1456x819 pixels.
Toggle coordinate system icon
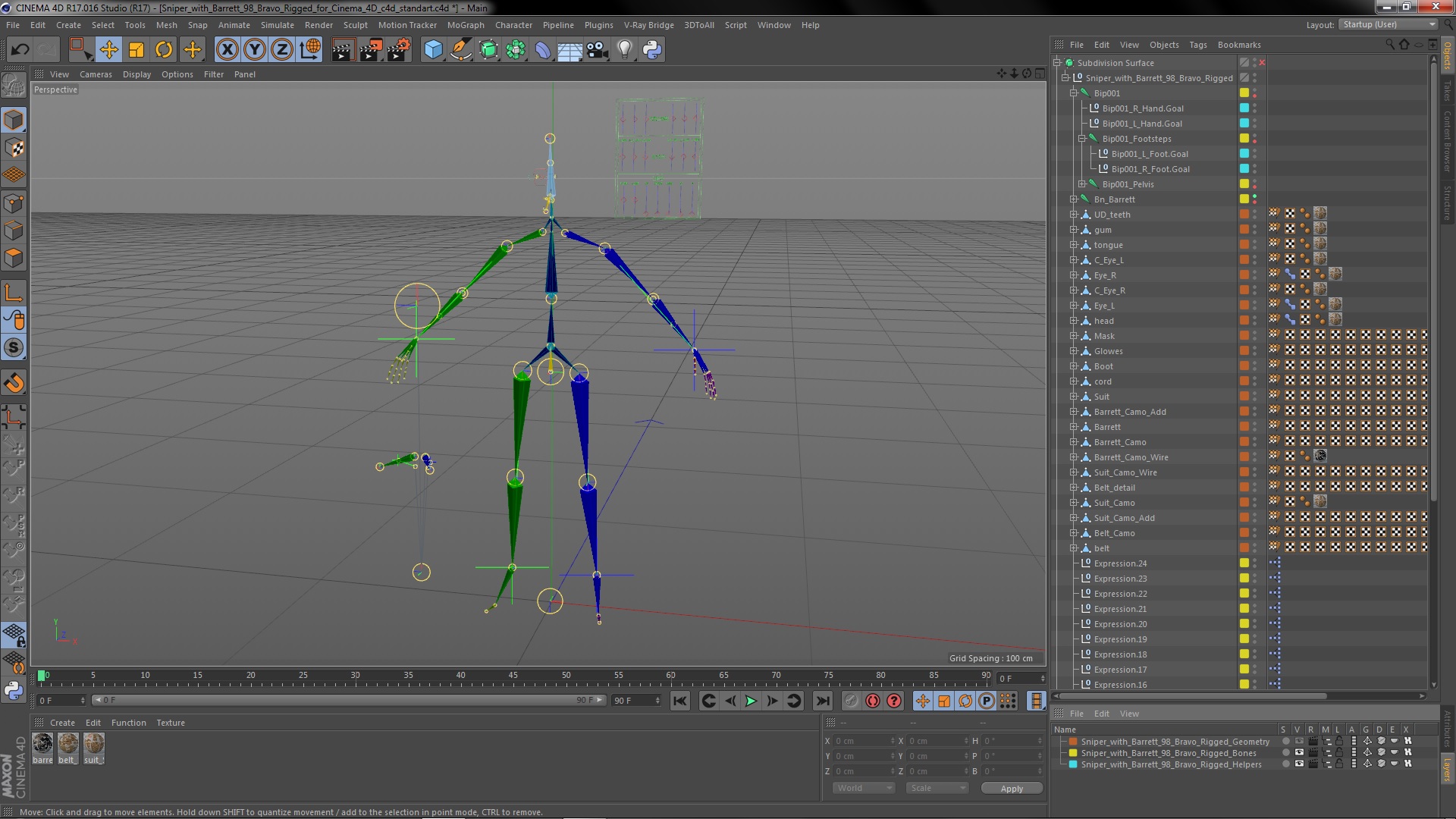coord(309,50)
